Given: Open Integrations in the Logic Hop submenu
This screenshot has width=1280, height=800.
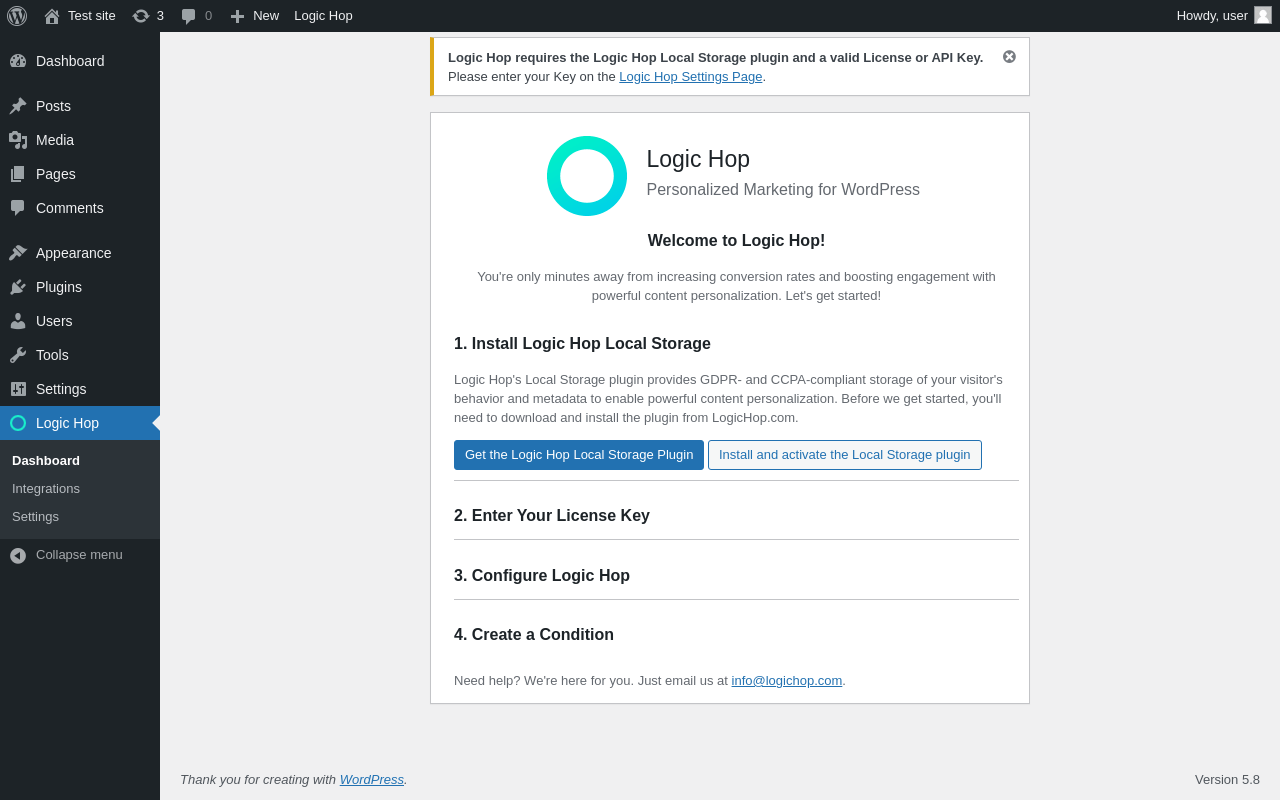Looking at the screenshot, I should [46, 489].
